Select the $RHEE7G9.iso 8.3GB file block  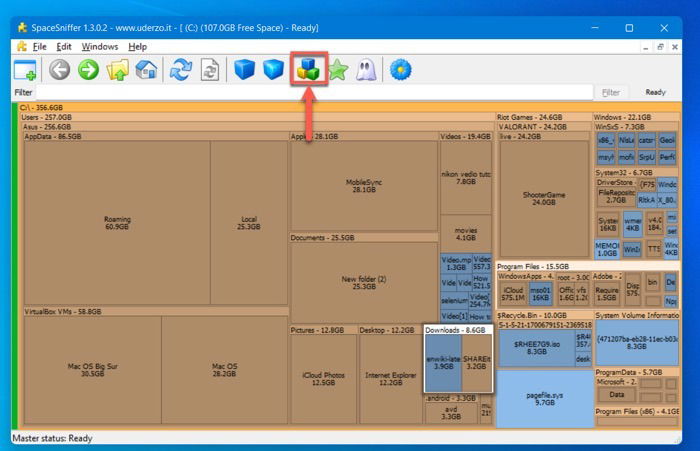tap(537, 348)
